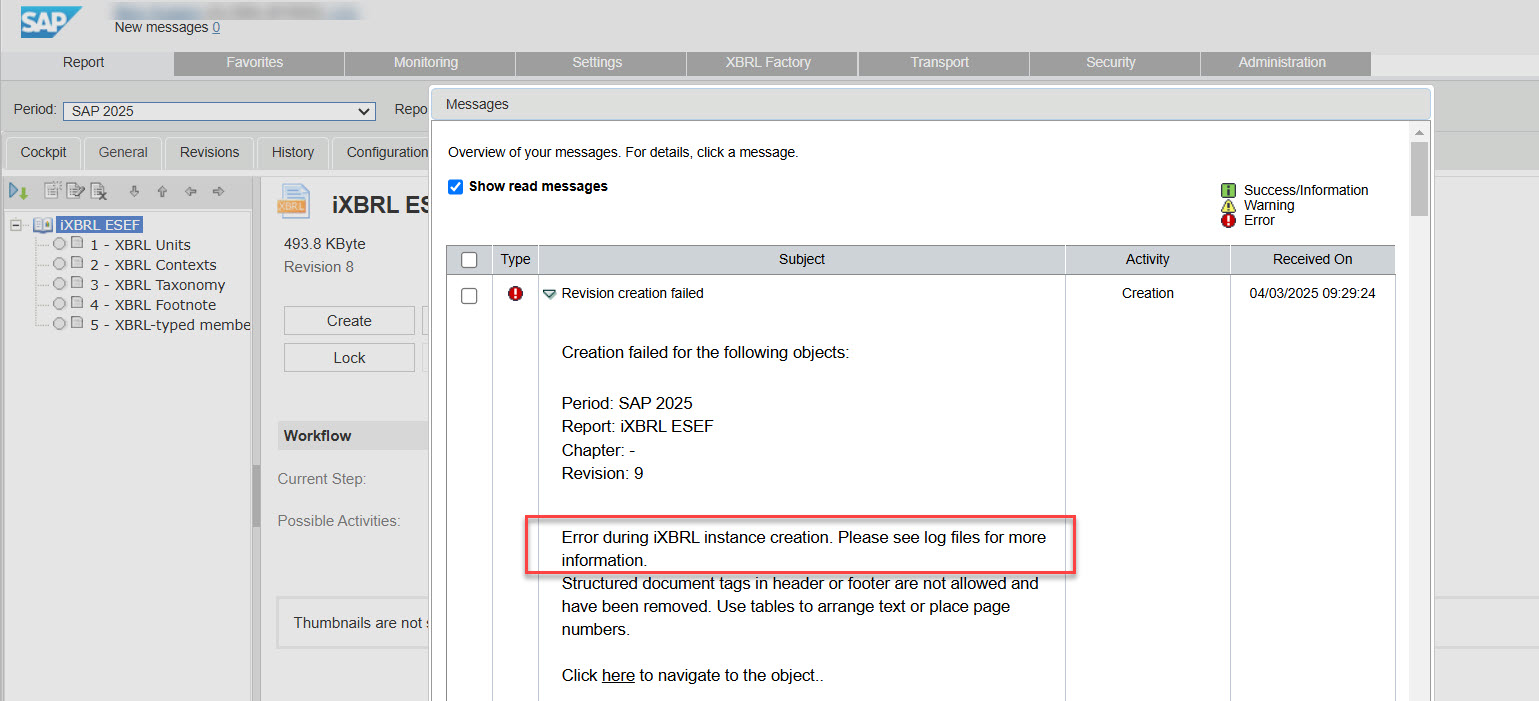
Task: Click the Lock button
Action: click(x=349, y=358)
